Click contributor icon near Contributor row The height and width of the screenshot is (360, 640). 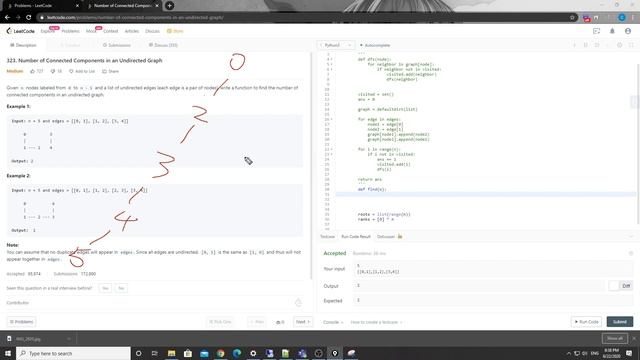[298, 302]
